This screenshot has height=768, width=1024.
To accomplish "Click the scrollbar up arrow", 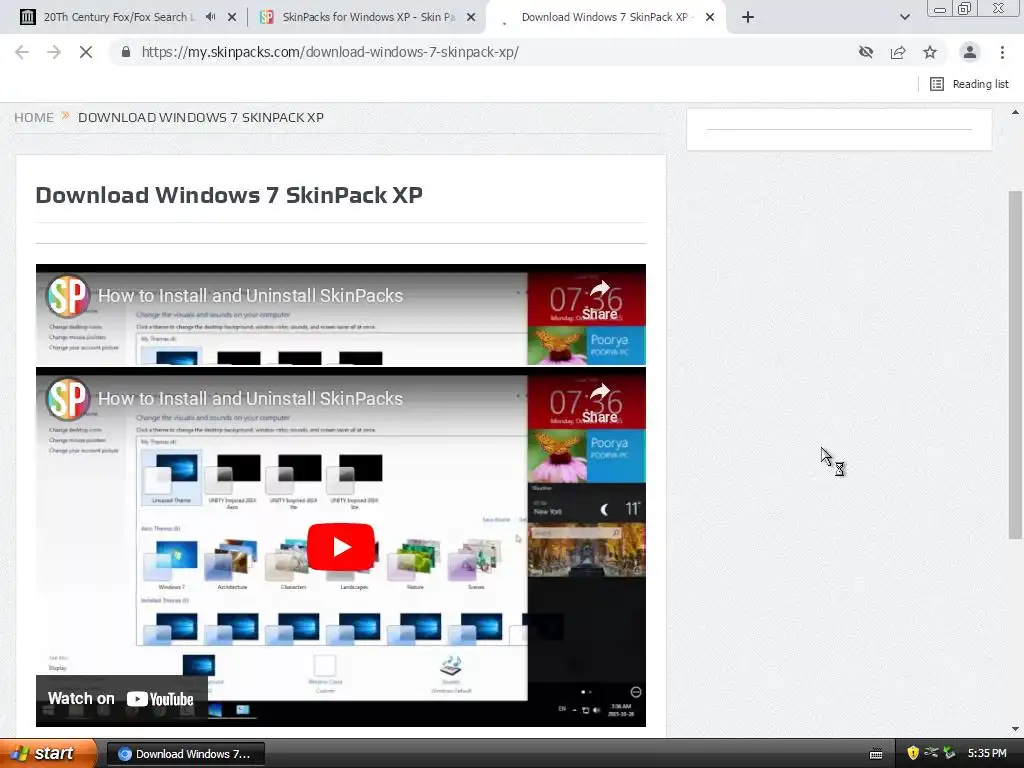I will [x=1015, y=112].
